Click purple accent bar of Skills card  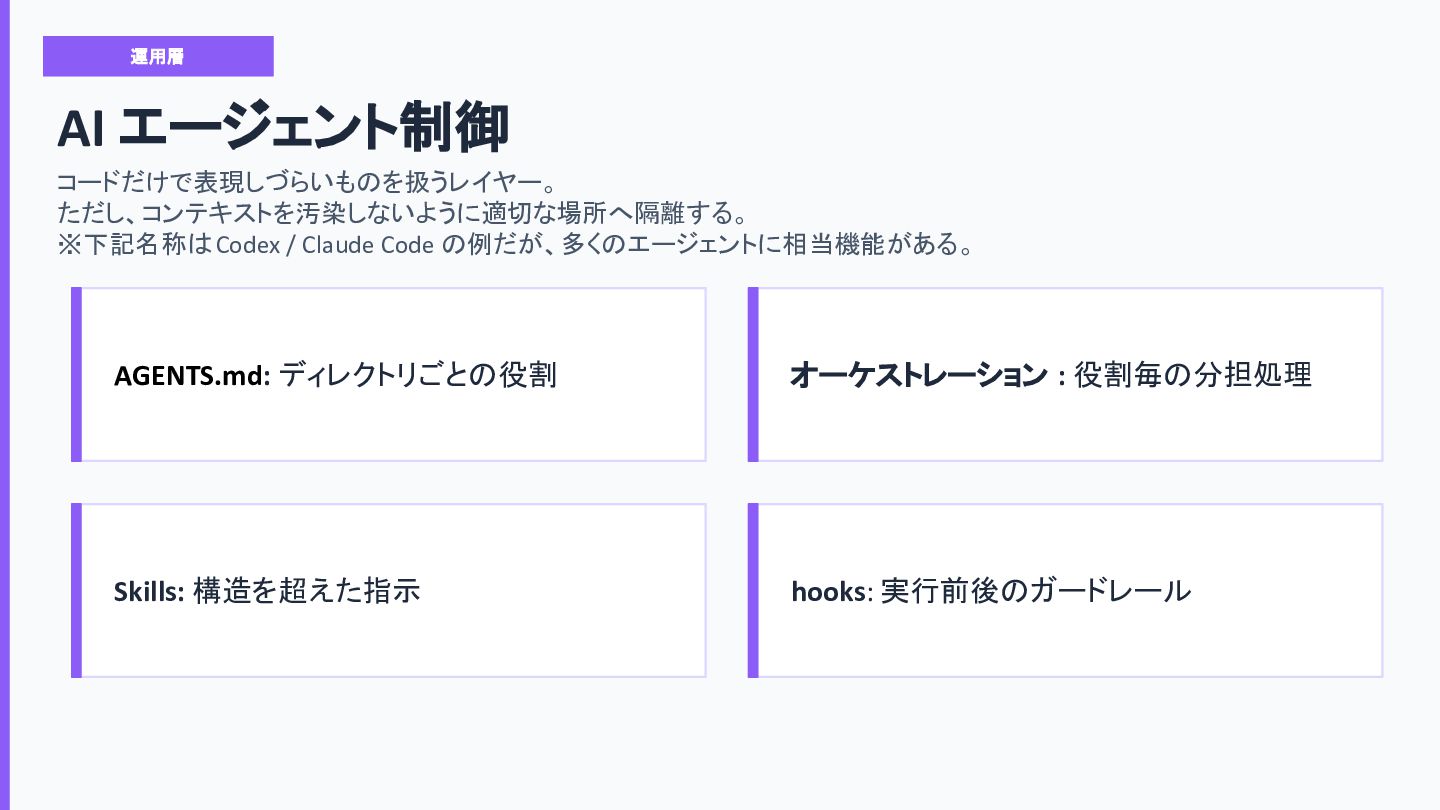(76, 590)
